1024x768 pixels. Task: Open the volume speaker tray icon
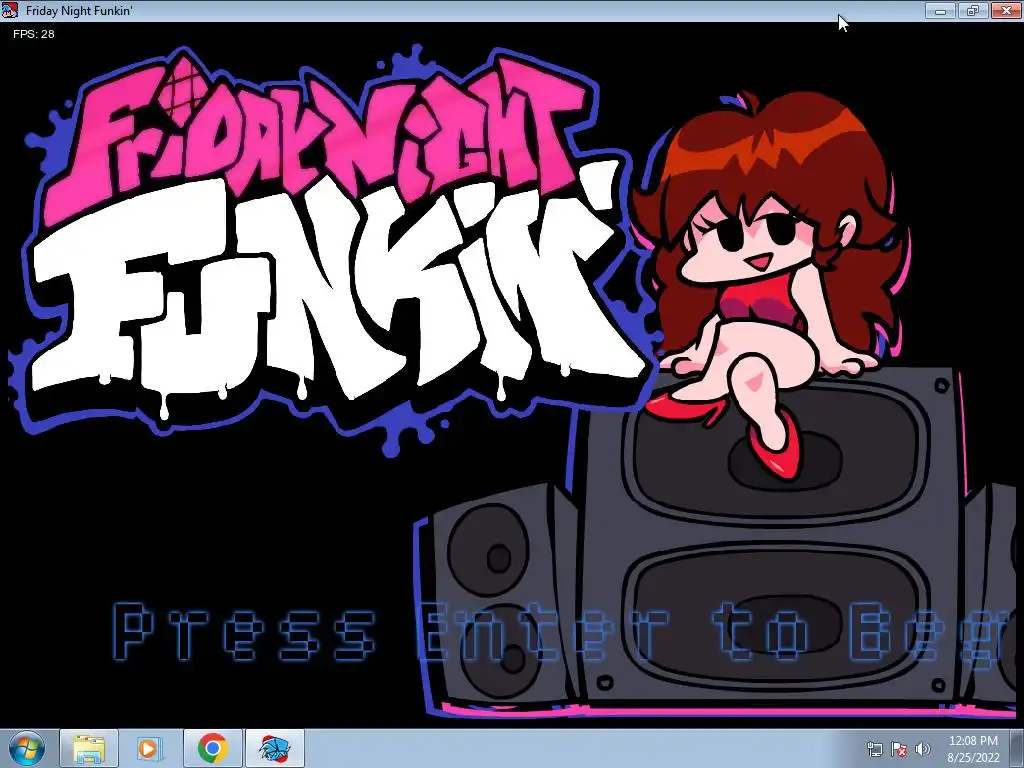[922, 749]
